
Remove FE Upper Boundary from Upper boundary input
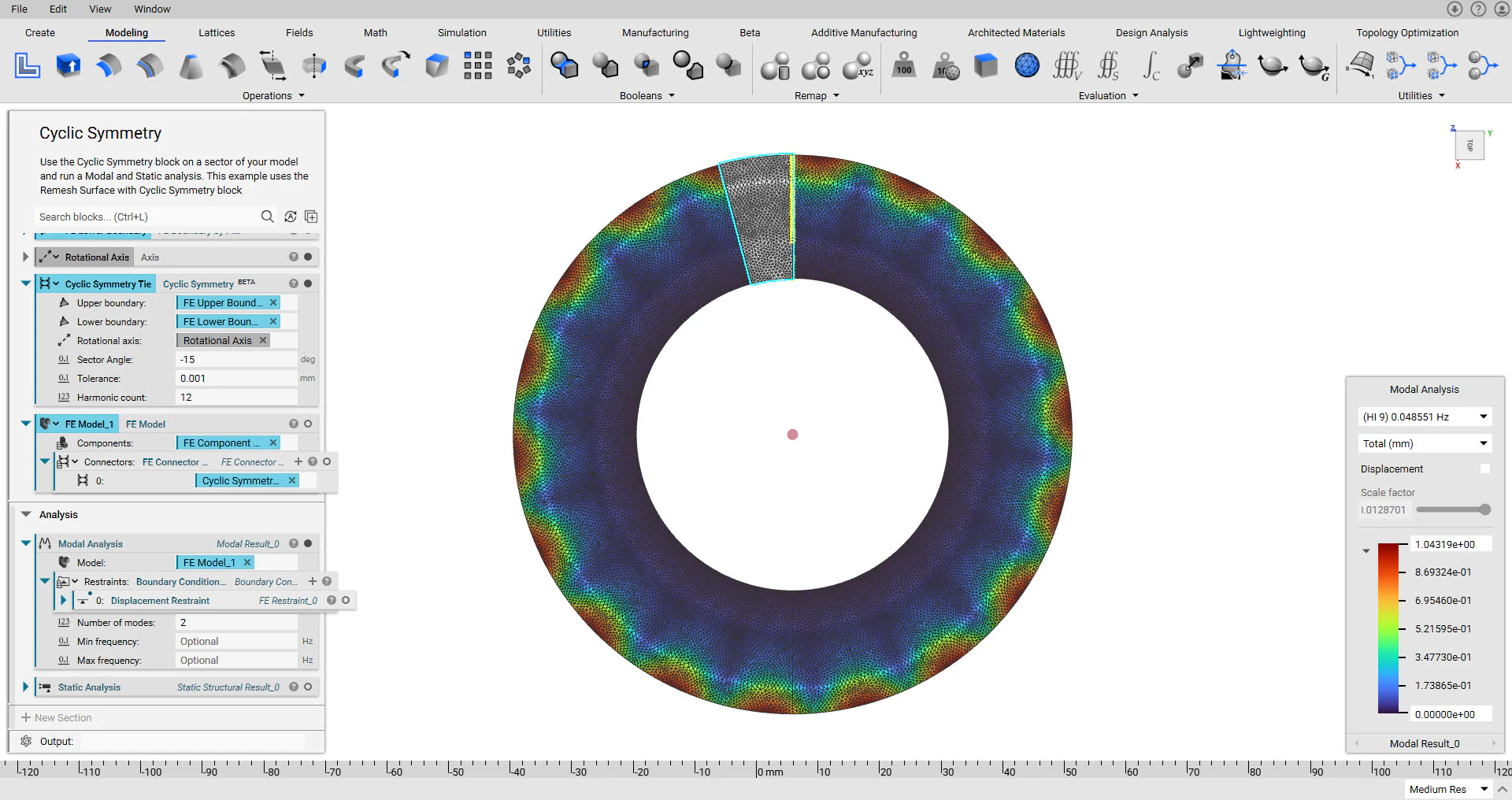click(273, 302)
